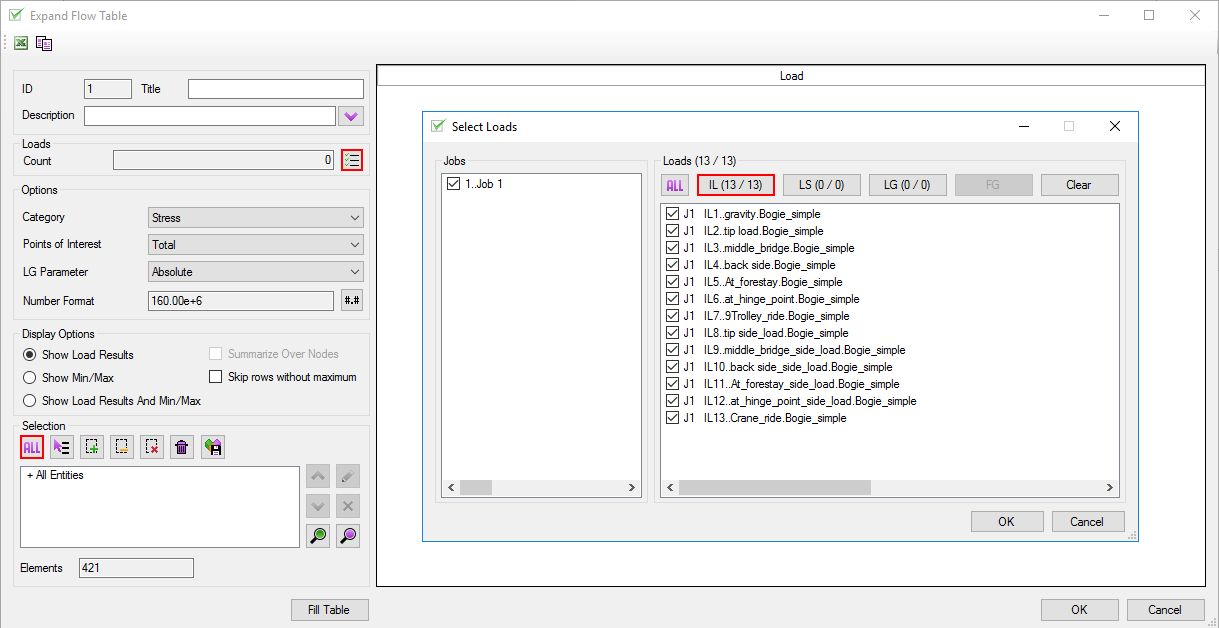
Task: Toggle IL3..middle_bridge.Bogie_simple checkbox
Action: tap(672, 248)
